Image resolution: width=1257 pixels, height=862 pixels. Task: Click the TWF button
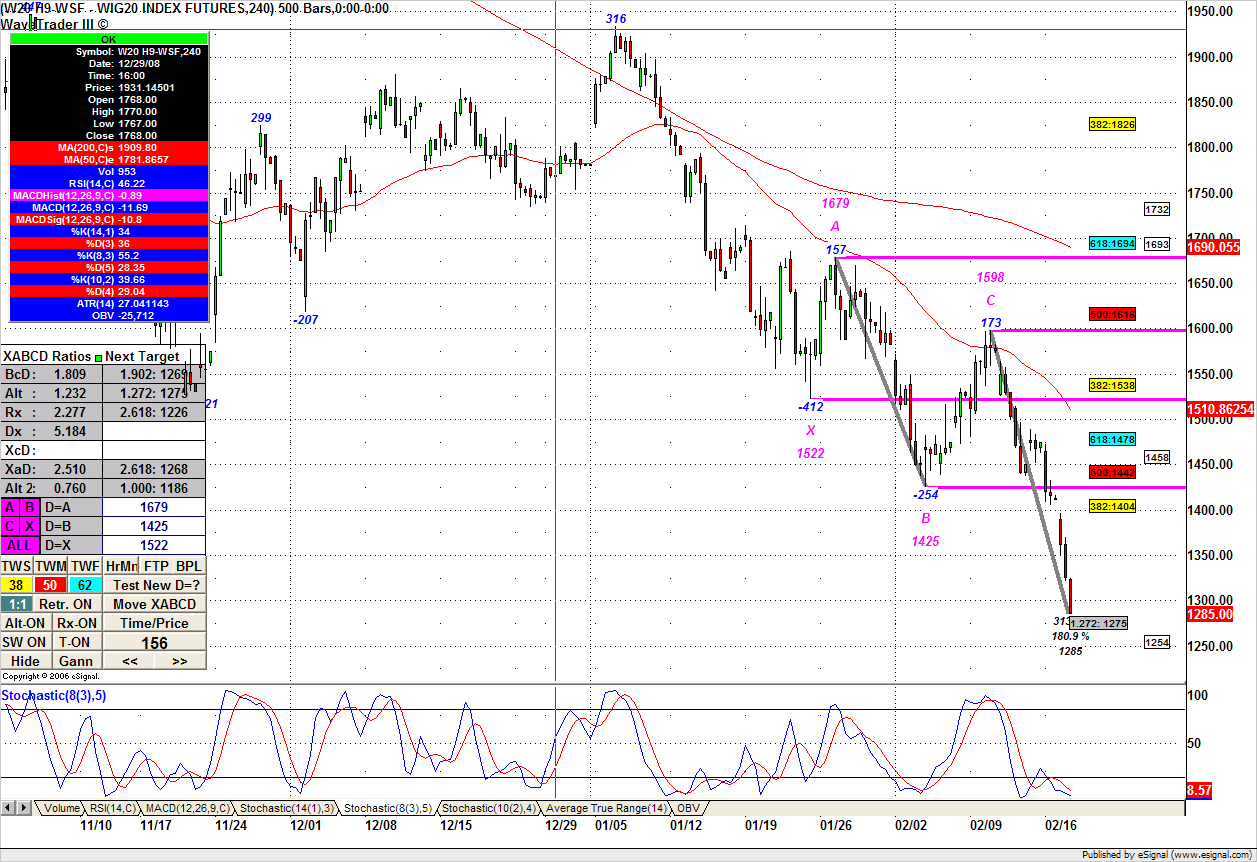point(85,565)
